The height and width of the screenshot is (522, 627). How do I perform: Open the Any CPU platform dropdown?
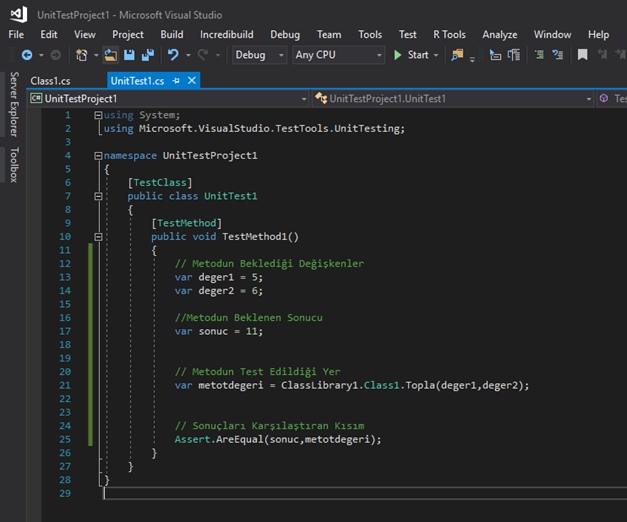(337, 55)
